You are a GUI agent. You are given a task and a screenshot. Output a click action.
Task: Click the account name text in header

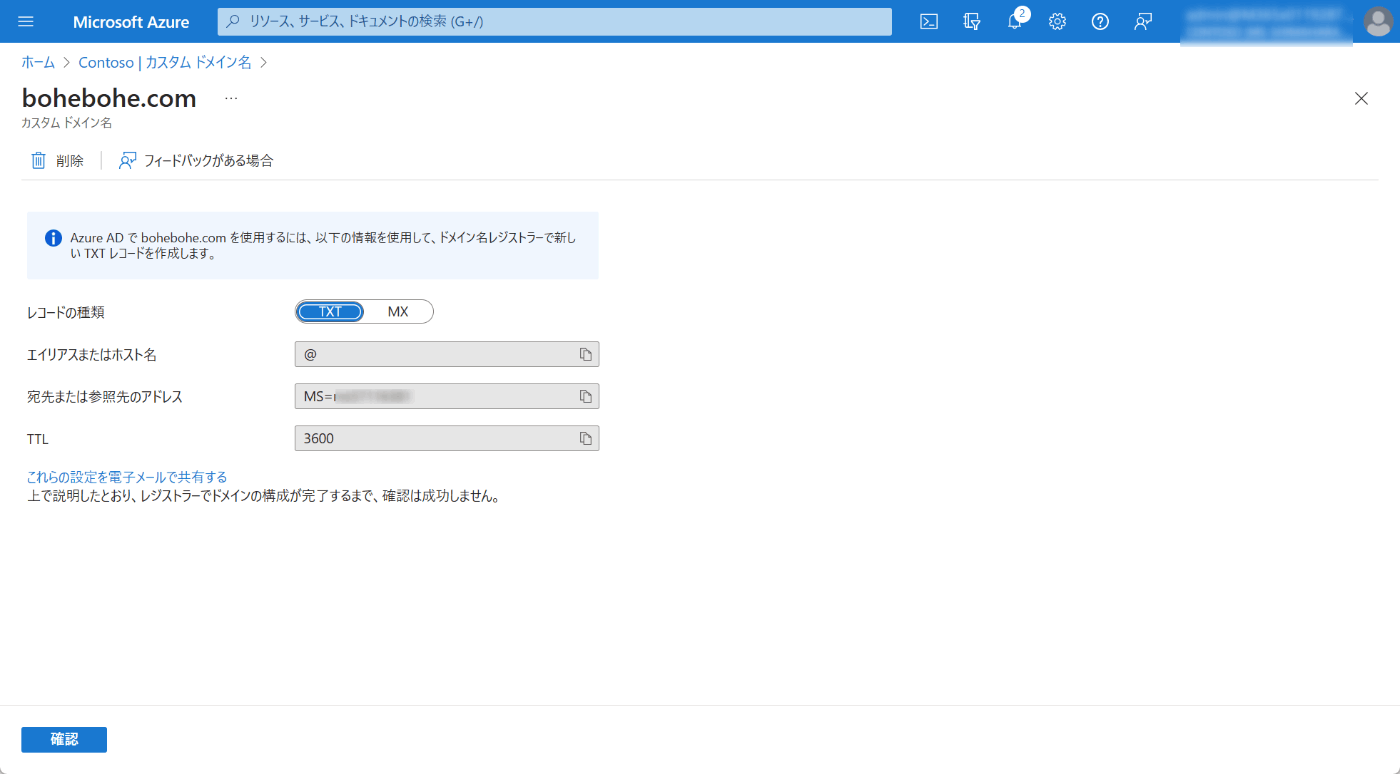pyautogui.click(x=1266, y=23)
